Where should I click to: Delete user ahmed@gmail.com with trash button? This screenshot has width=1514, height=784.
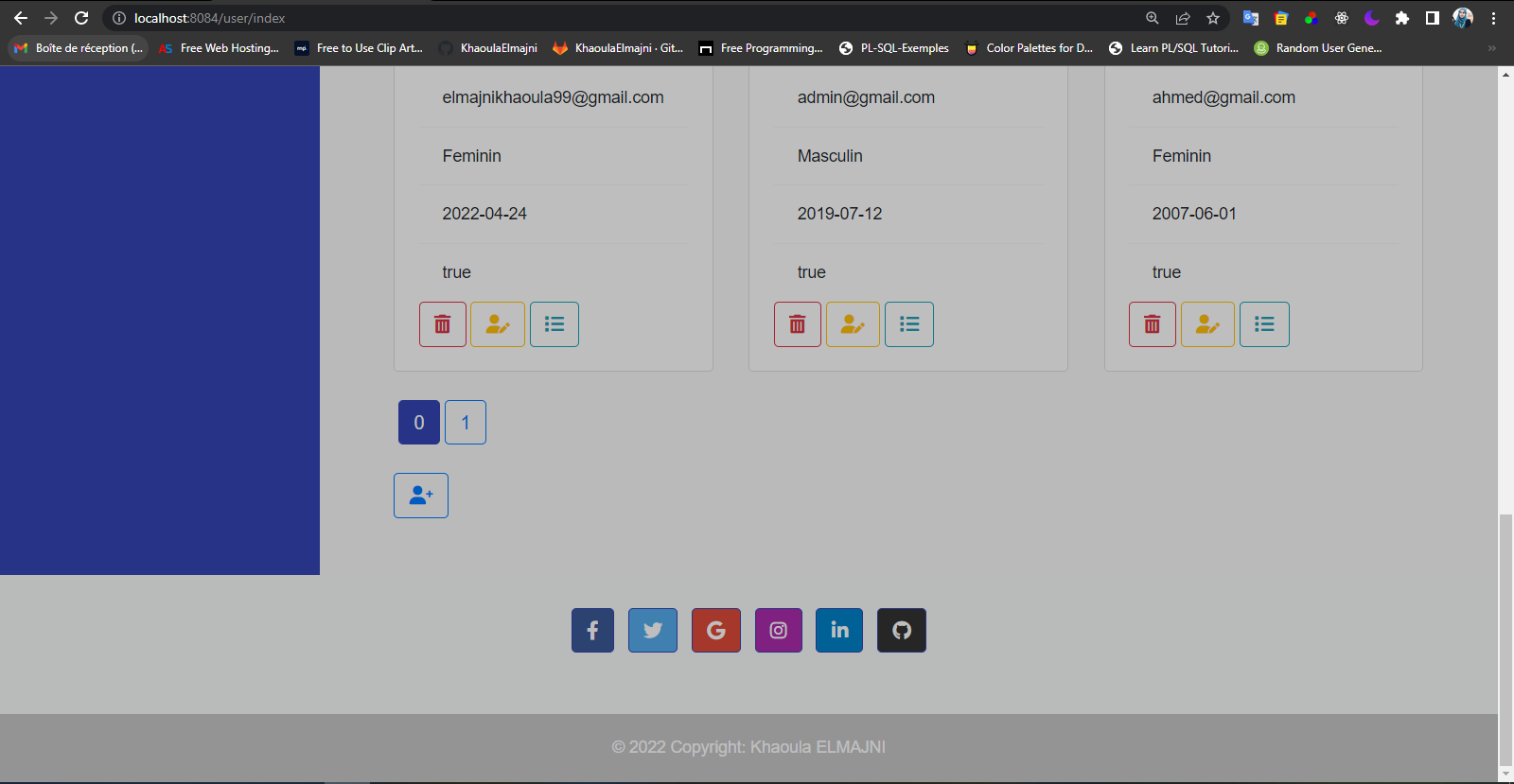click(x=1153, y=324)
